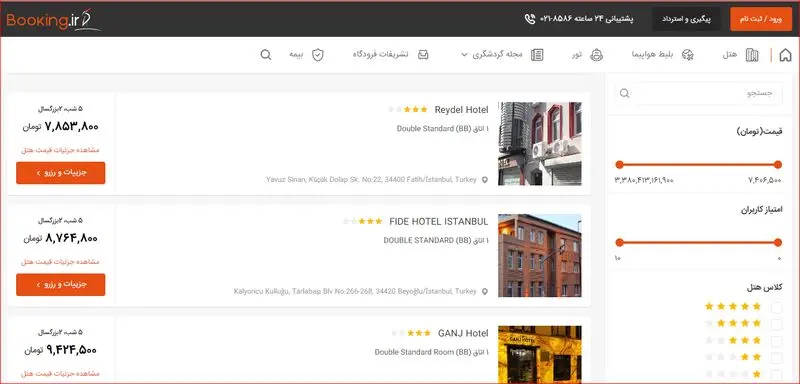
Task: Click the price ۷,۸۵۳,۸۰۰ تومان
Action: [x=60, y=127]
